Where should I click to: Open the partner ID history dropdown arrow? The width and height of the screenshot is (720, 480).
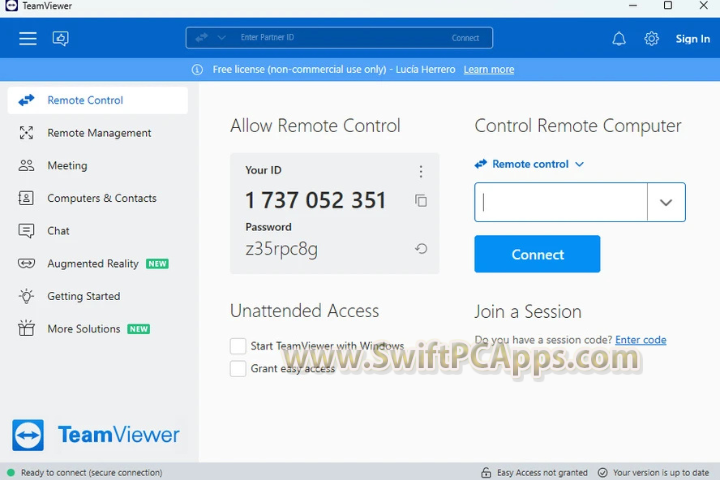(666, 202)
